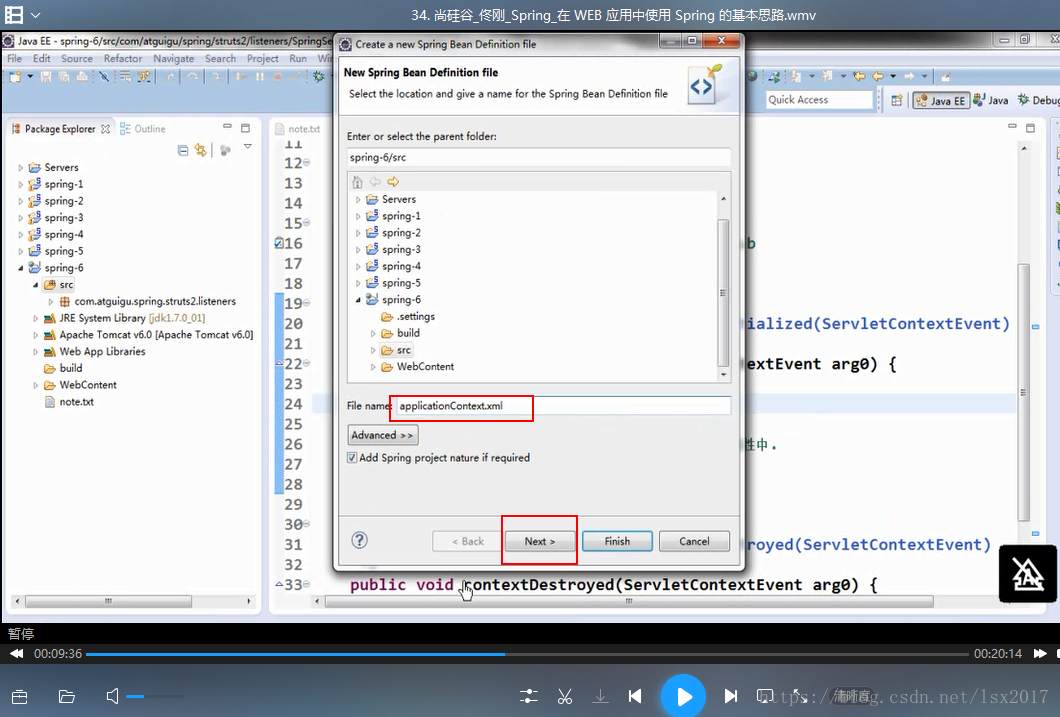This screenshot has height=717, width=1060.
Task: Click the dialog folder tree vertical scrollbar
Action: tap(723, 291)
